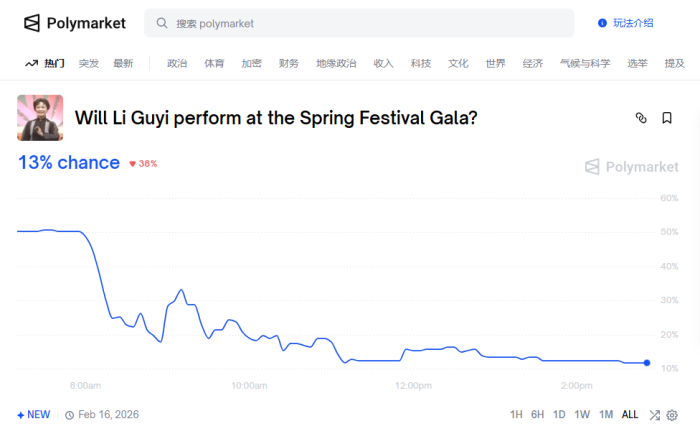Click the chart's latest data point dot
The image size is (700, 439).
click(647, 363)
